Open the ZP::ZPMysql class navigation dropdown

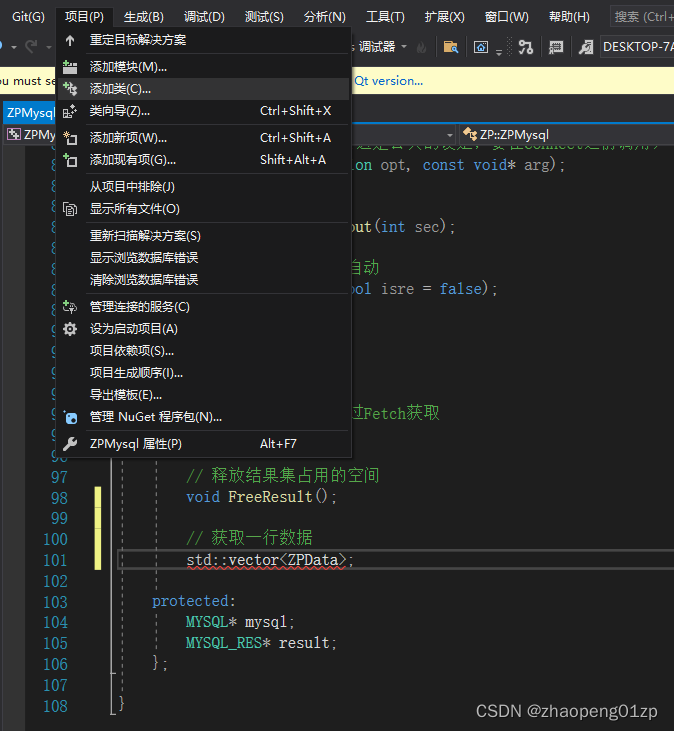point(566,135)
